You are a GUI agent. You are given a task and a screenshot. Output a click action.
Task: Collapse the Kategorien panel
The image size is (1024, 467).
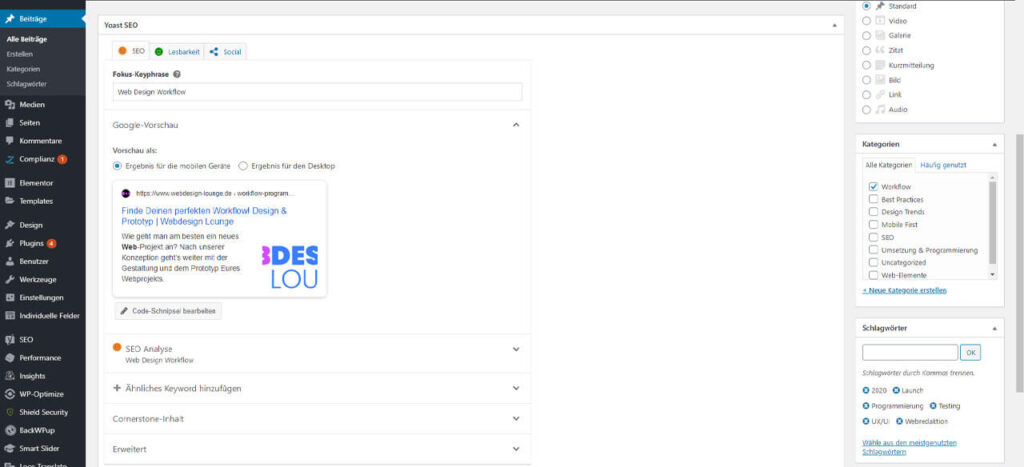click(x=994, y=144)
